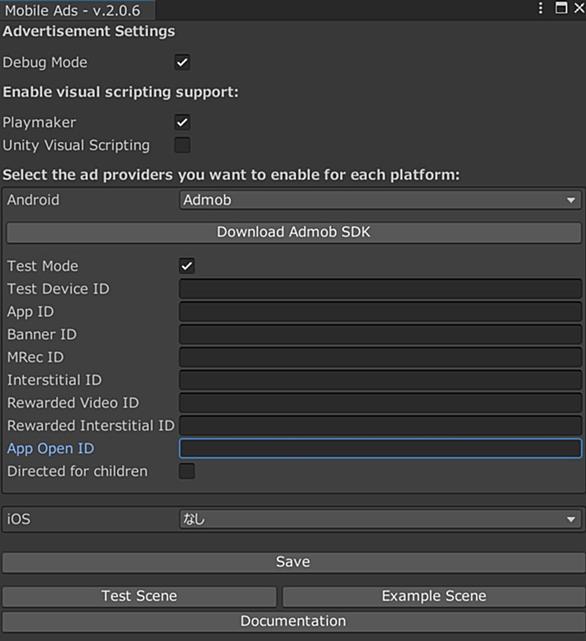The image size is (586, 641).
Task: Save the advertisement settings
Action: pos(293,562)
